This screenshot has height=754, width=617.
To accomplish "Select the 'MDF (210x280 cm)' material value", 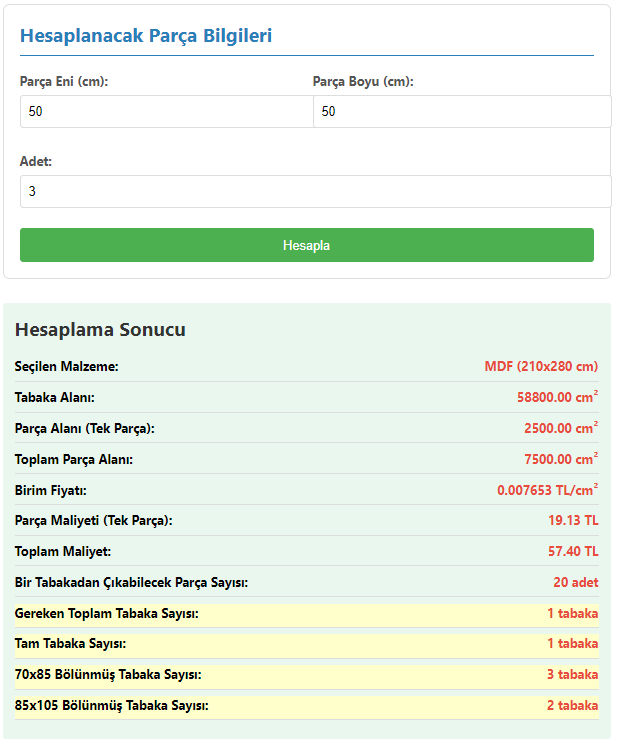I will pos(541,367).
